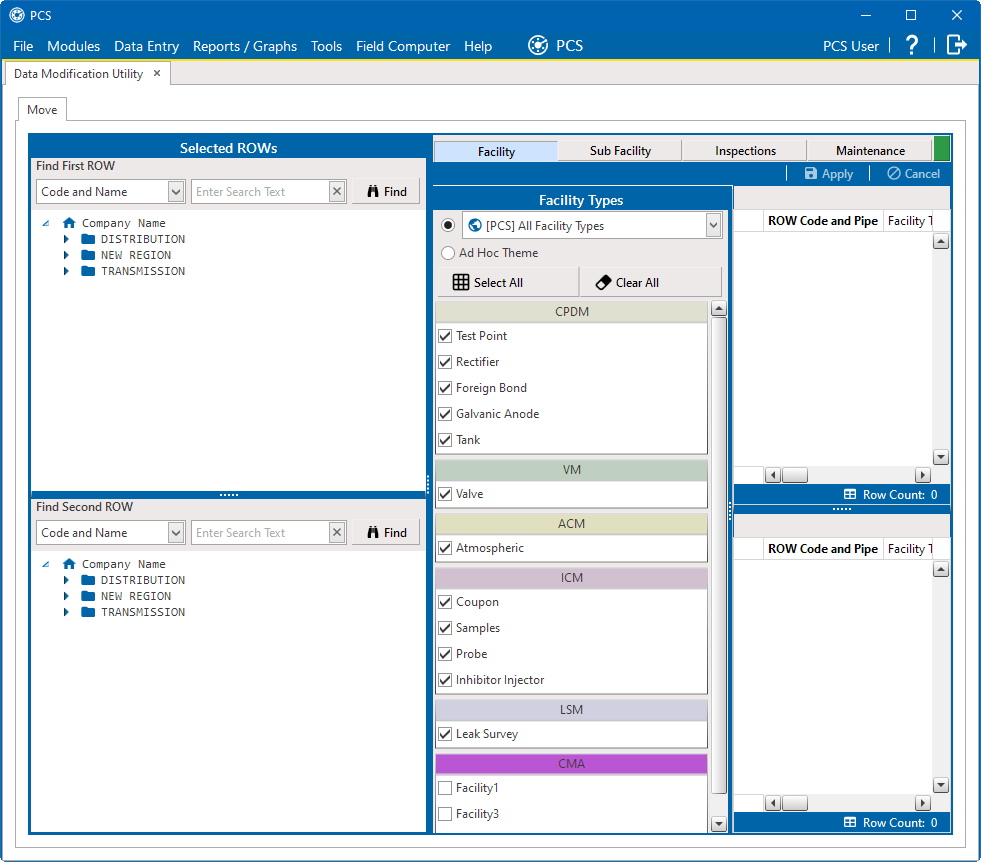Switch to the Sub Facility tab
Screen dimensions: 981x862
pyautogui.click(x=620, y=150)
